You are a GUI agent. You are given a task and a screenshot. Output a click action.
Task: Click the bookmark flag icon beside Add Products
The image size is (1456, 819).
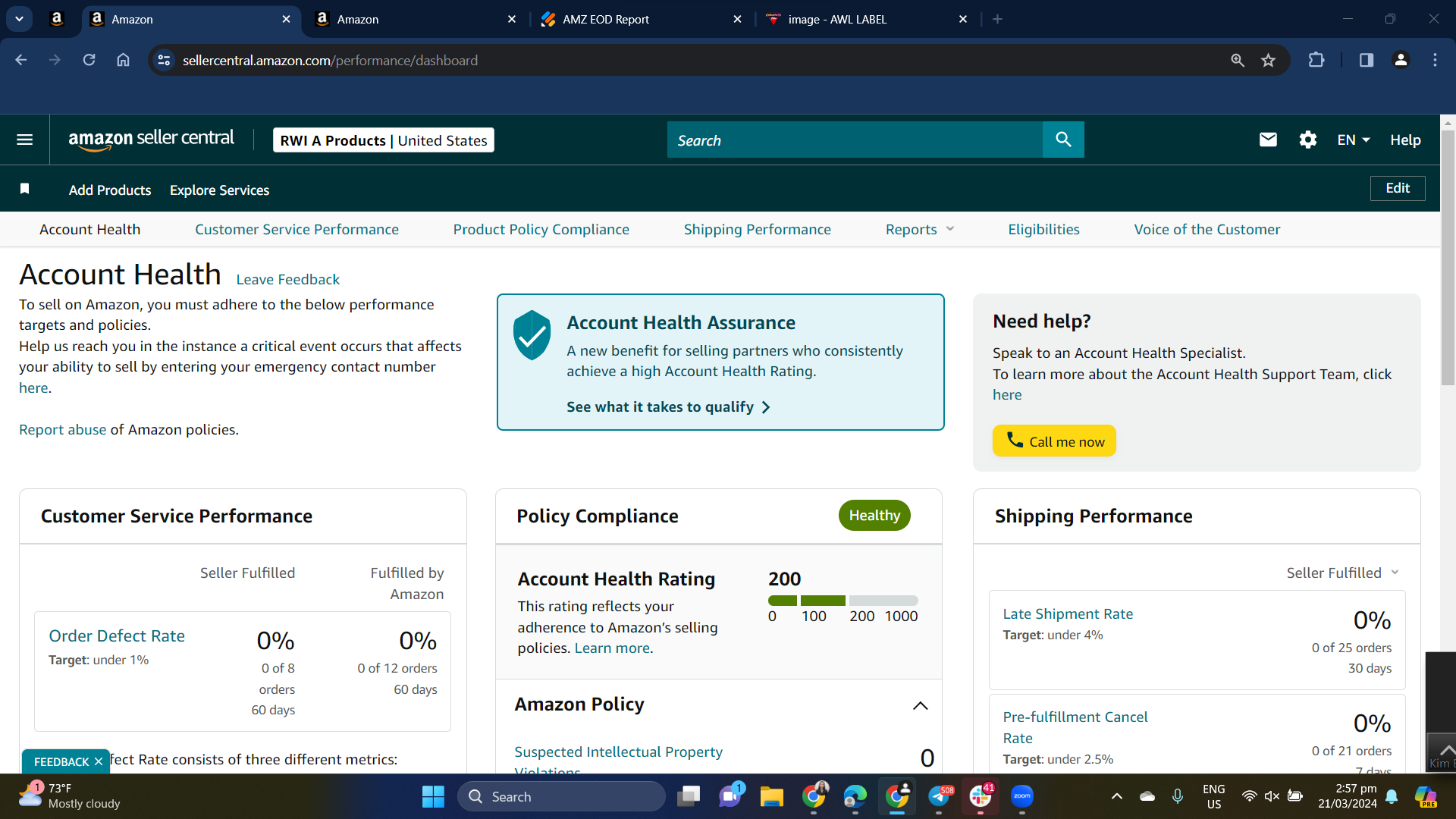24,189
